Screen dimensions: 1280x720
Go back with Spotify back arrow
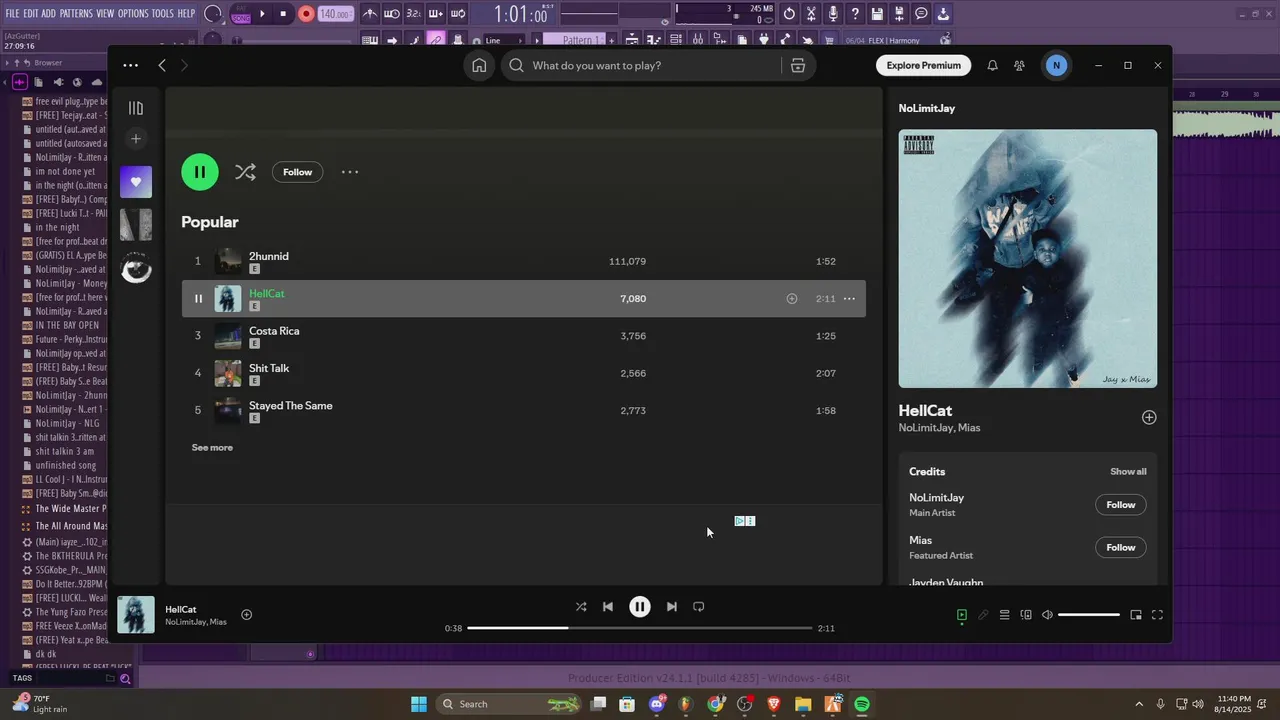coord(162,65)
